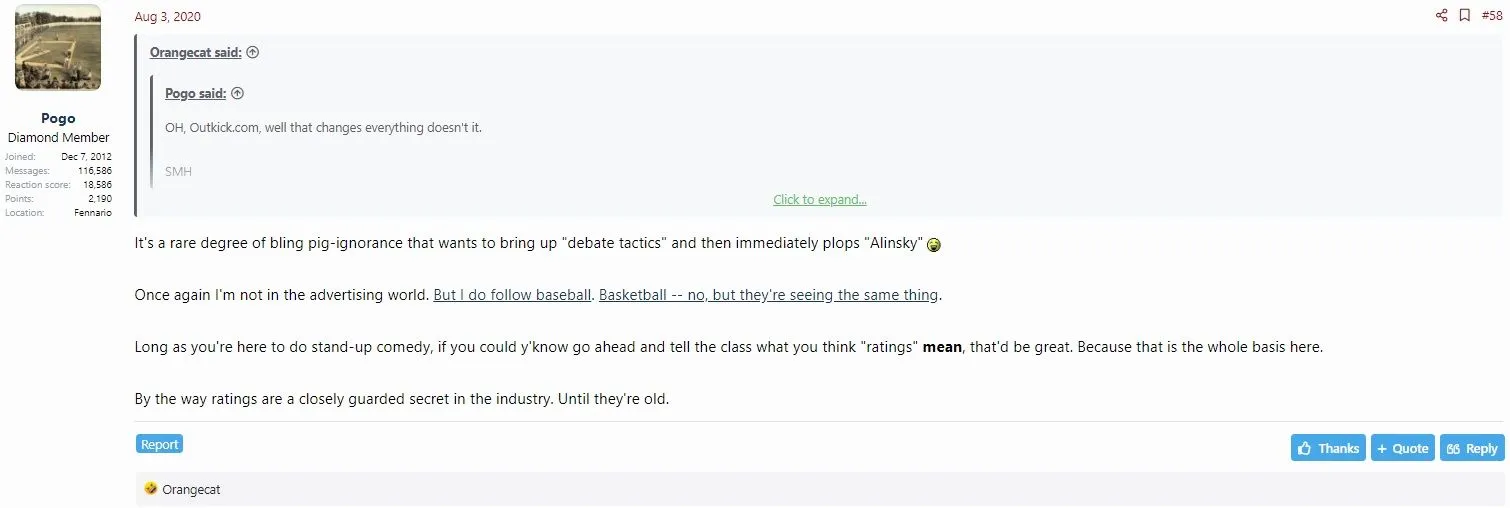Click the laughing emoji after "Alinsky"

(934, 245)
